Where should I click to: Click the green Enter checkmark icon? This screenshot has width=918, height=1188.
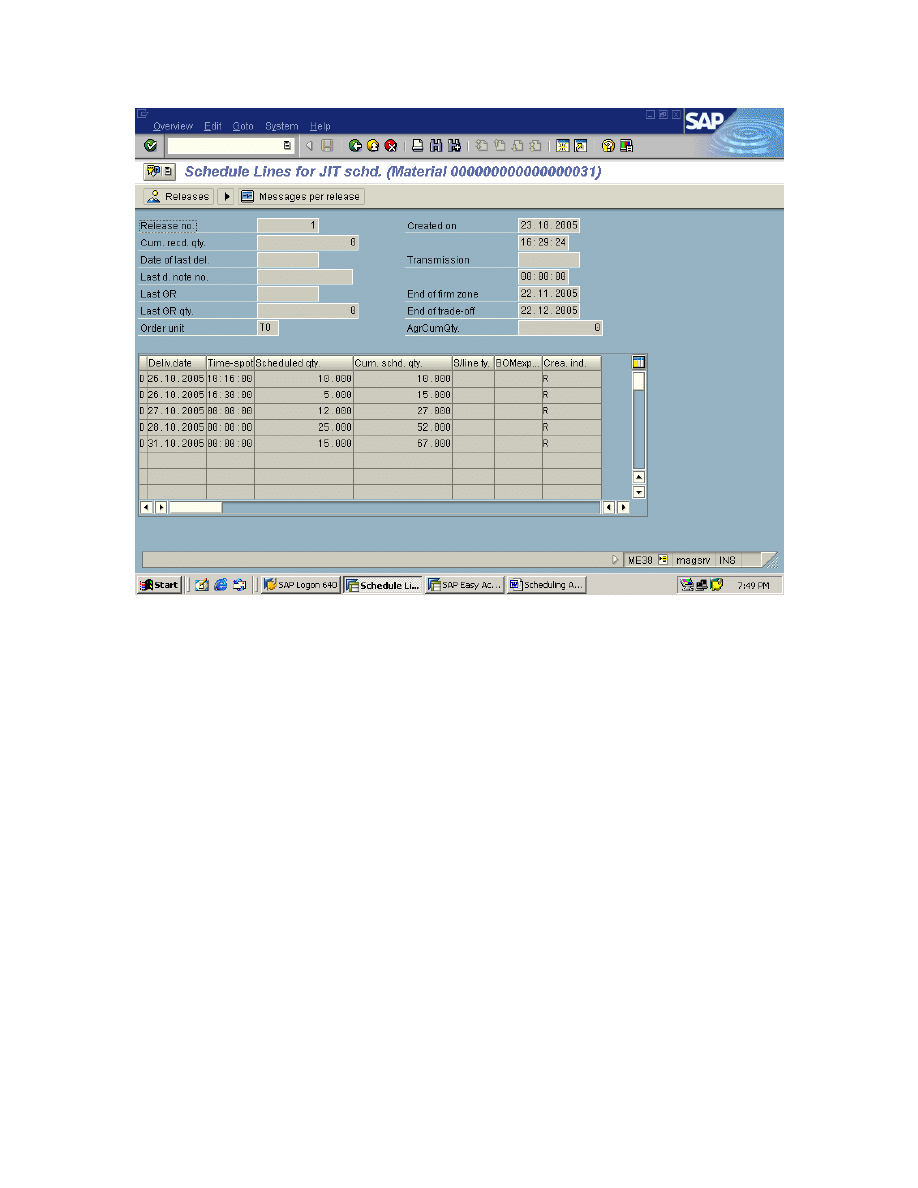click(150, 146)
